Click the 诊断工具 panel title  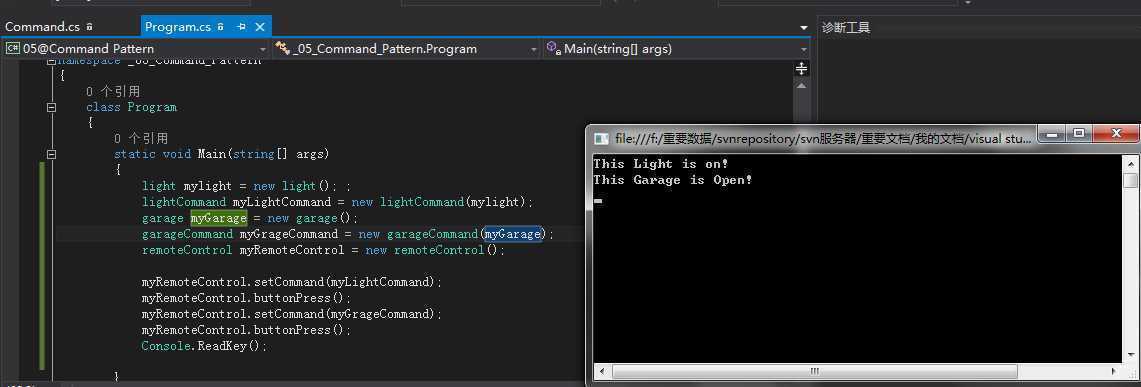pyautogui.click(x=846, y=28)
